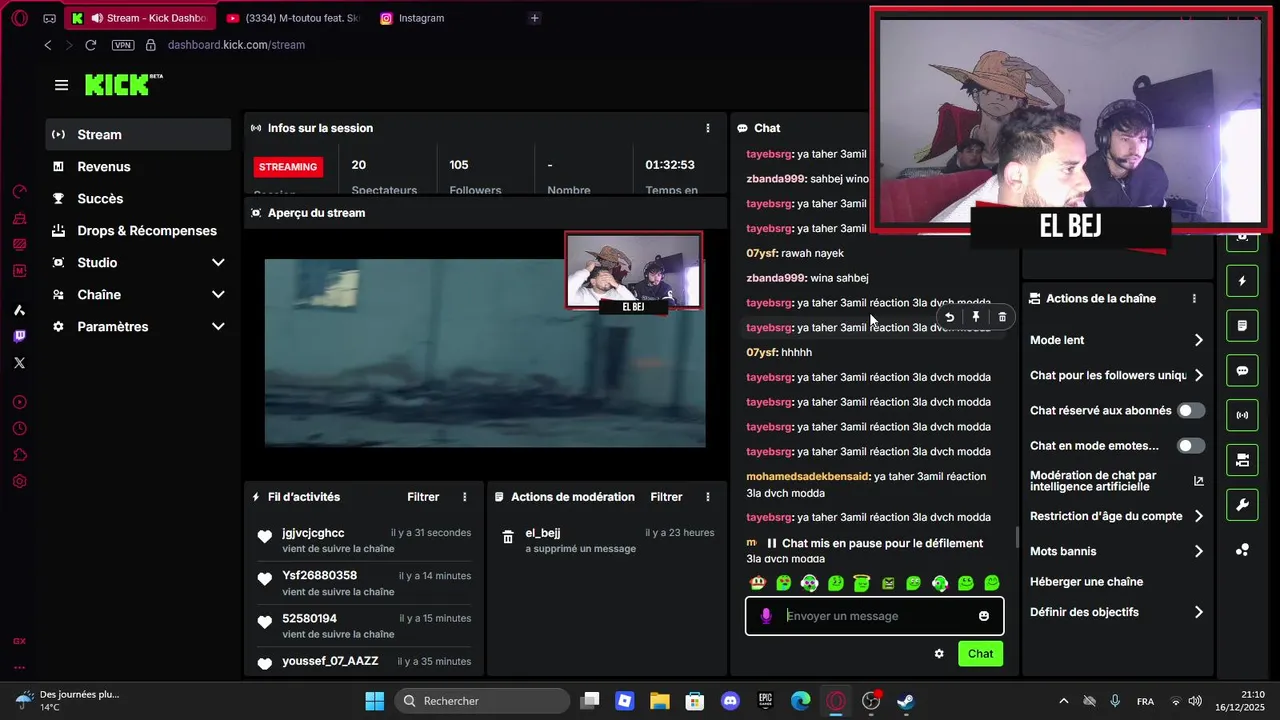1280x720 pixels.
Task: Open the Opera main menu icon
Action: click(x=20, y=18)
